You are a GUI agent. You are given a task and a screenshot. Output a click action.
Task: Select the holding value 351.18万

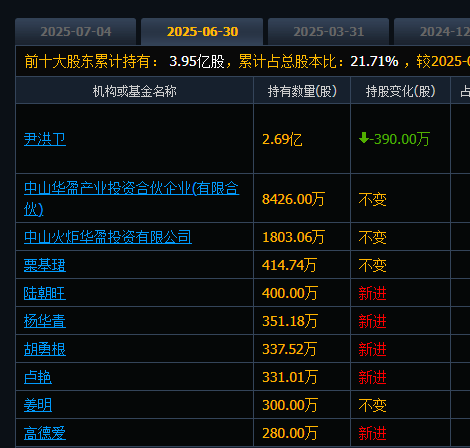tap(289, 321)
